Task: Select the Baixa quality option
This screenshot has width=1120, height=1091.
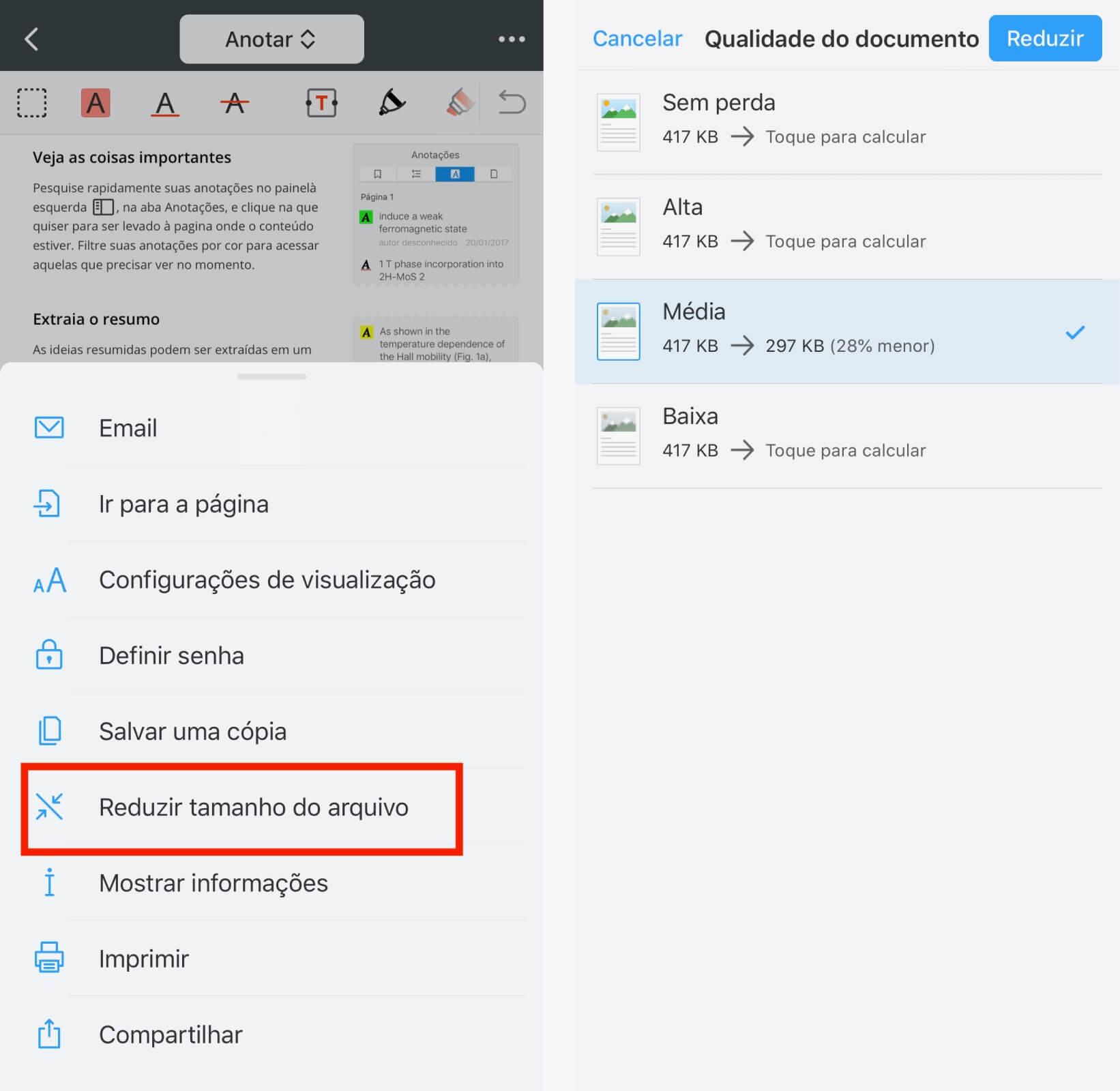Action: [x=846, y=436]
